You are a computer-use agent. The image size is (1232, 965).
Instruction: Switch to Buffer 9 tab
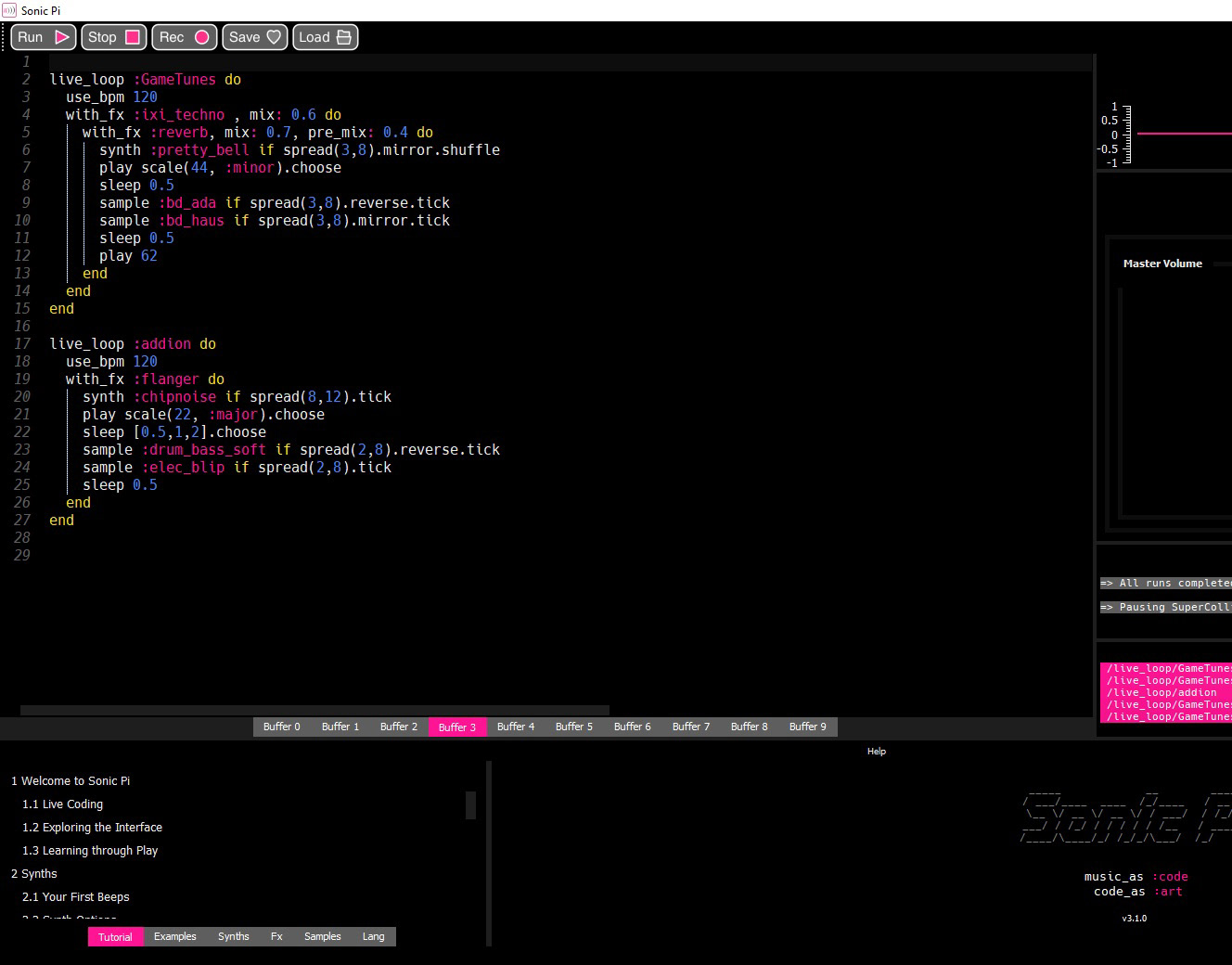tap(808, 727)
